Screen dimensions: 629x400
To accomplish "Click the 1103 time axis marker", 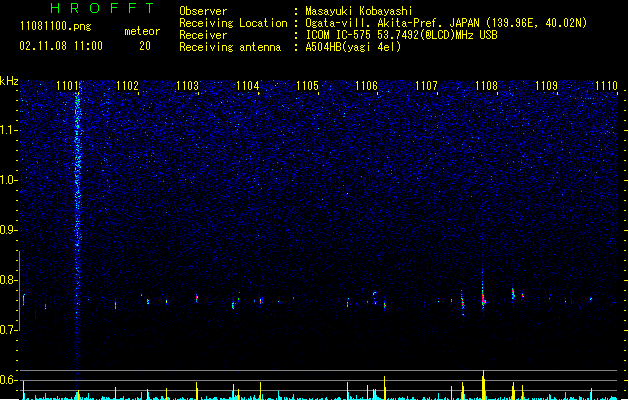I will (x=187, y=86).
